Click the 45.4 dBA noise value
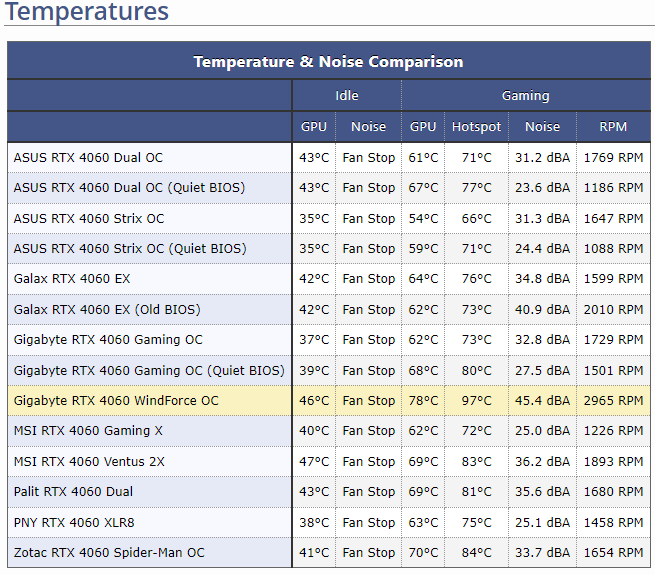The image size is (655, 575). pyautogui.click(x=542, y=401)
